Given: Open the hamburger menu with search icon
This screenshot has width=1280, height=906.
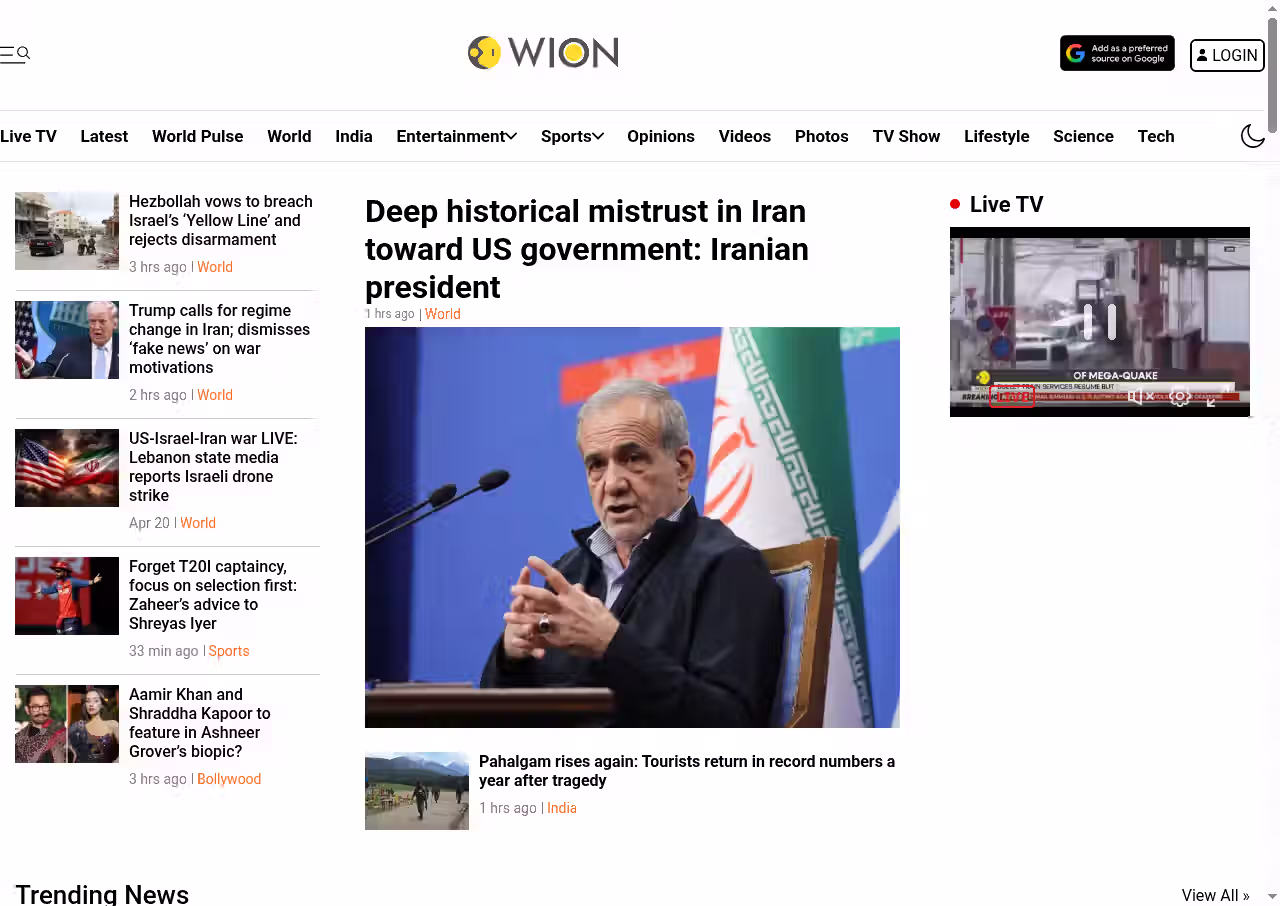Looking at the screenshot, I should (x=15, y=54).
